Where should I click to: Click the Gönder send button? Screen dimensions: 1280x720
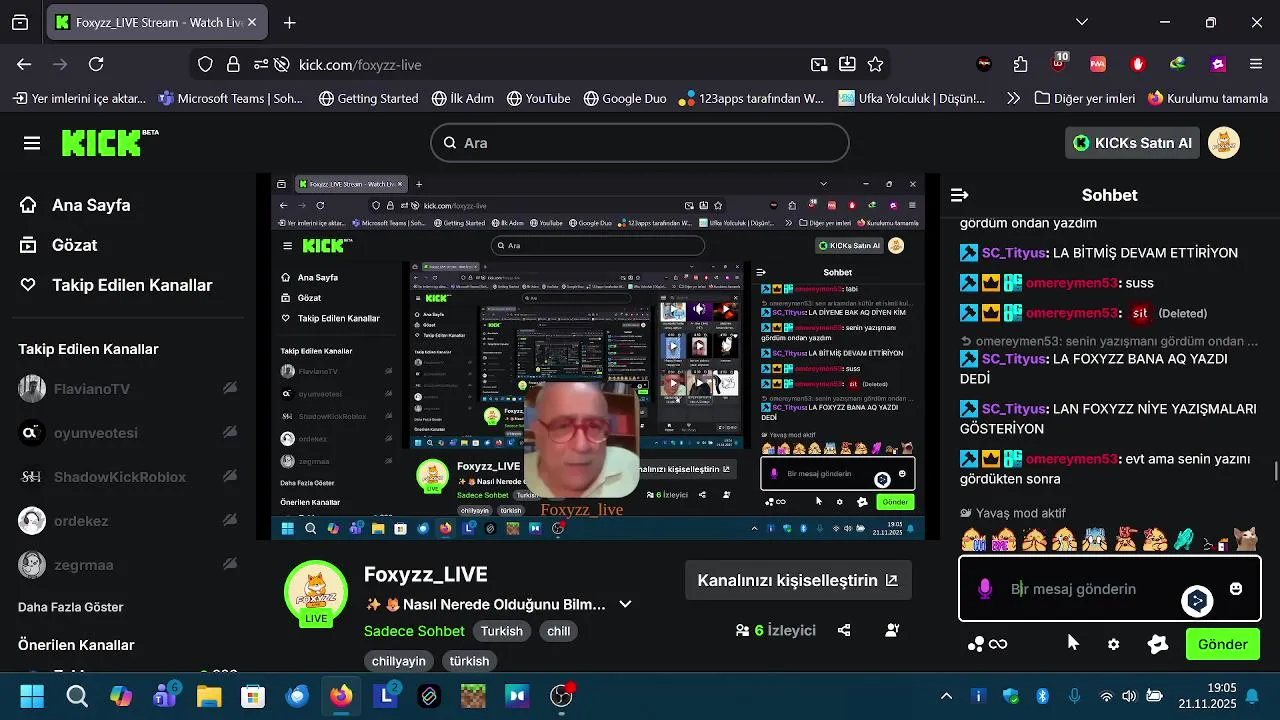[x=1222, y=644]
